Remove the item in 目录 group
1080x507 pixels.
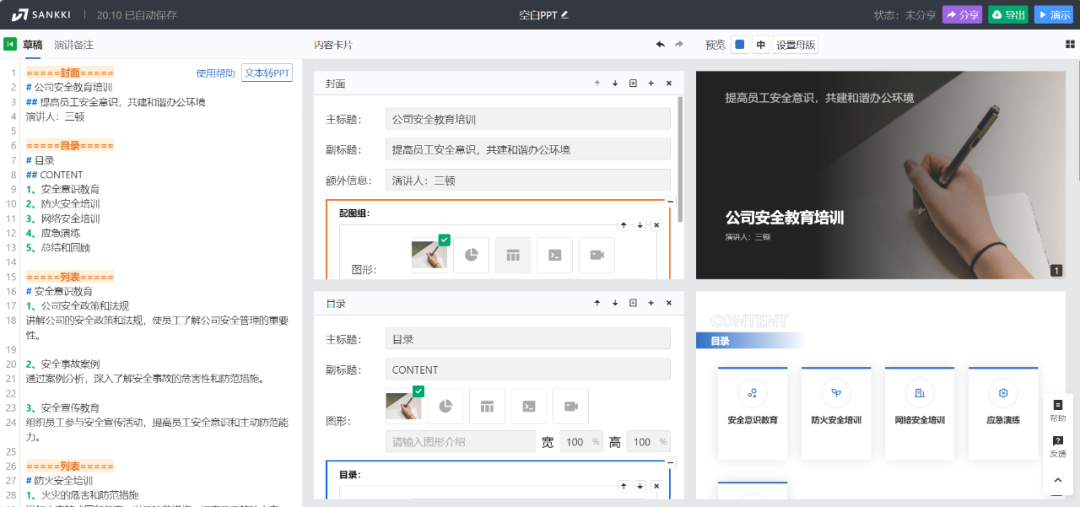click(656, 486)
